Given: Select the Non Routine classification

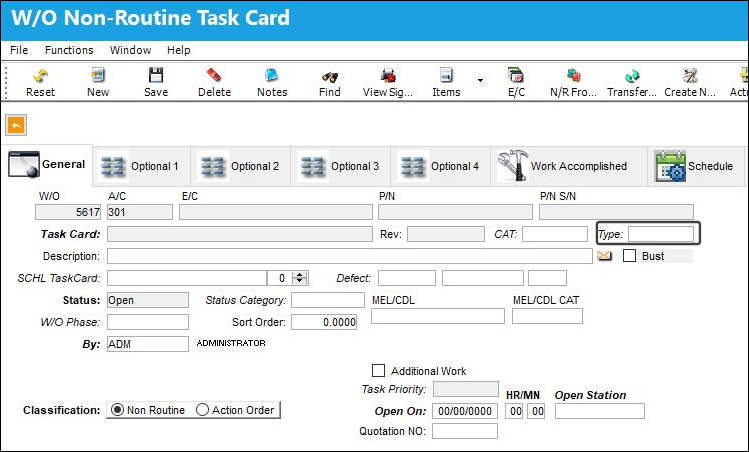Looking at the screenshot, I should point(117,410).
